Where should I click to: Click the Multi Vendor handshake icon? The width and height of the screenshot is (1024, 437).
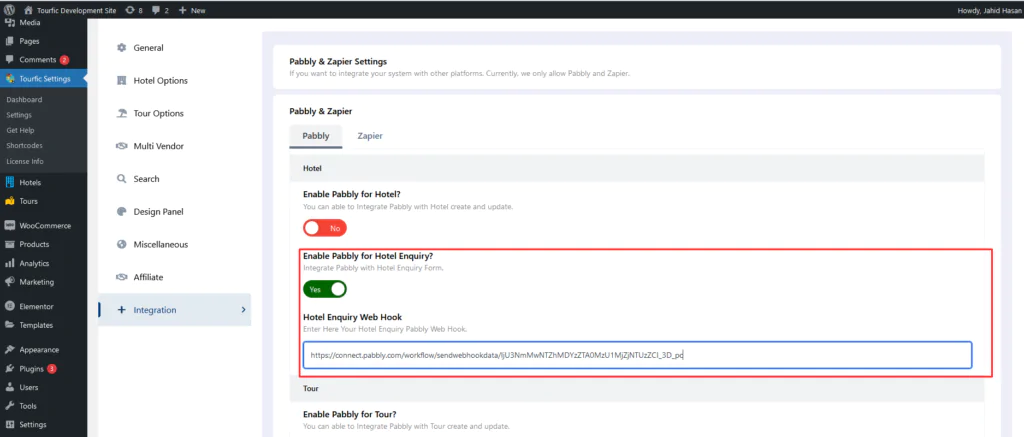click(x=121, y=146)
